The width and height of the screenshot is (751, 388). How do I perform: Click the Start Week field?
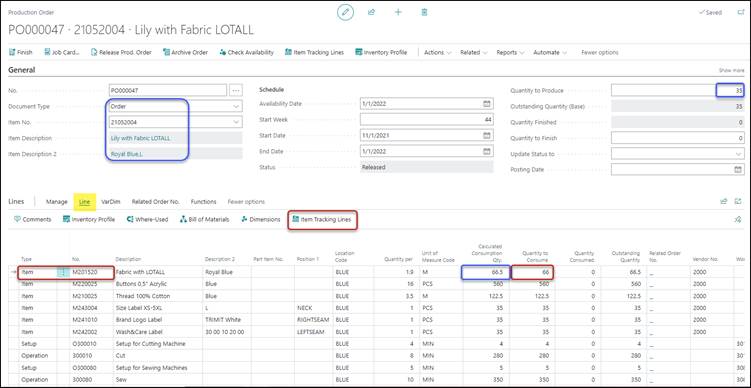426,119
